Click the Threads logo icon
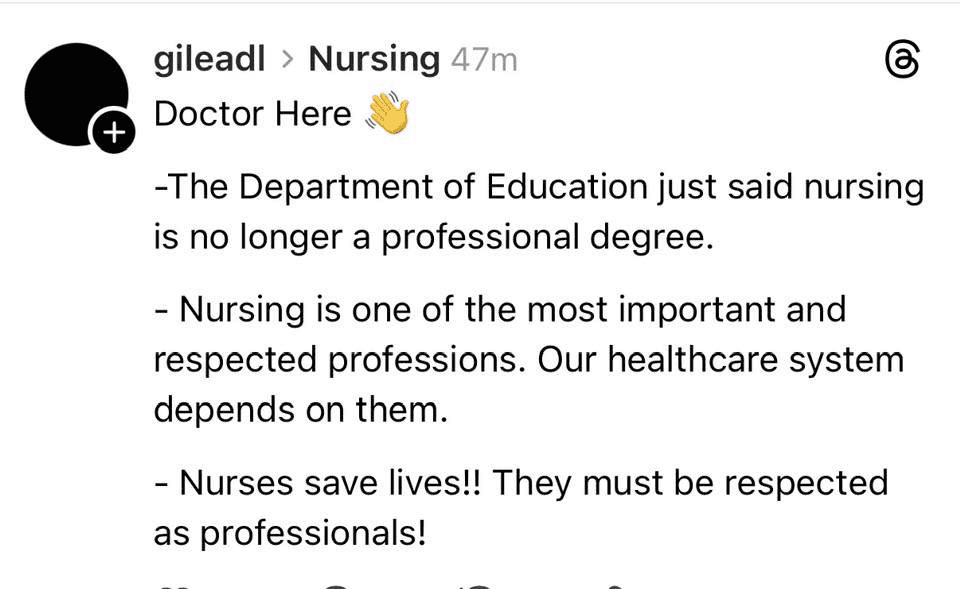Screen dimensions: 960x589 coord(903,61)
